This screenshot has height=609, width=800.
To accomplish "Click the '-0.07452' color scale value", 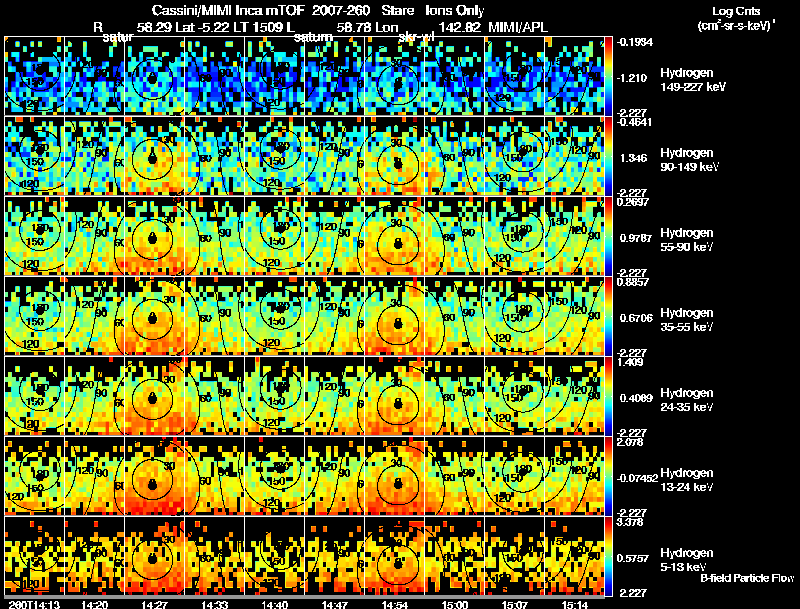I will pyautogui.click(x=637, y=478).
